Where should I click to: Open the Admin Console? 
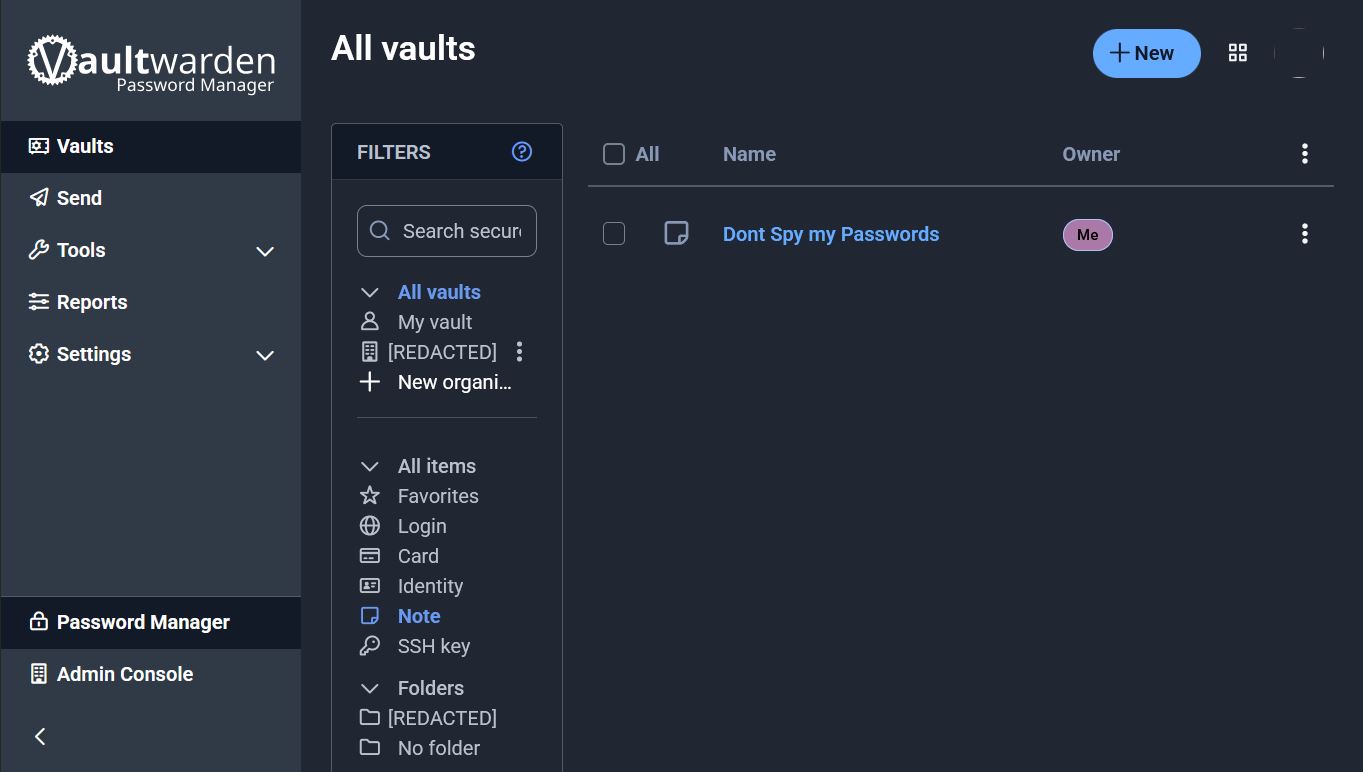pos(124,673)
